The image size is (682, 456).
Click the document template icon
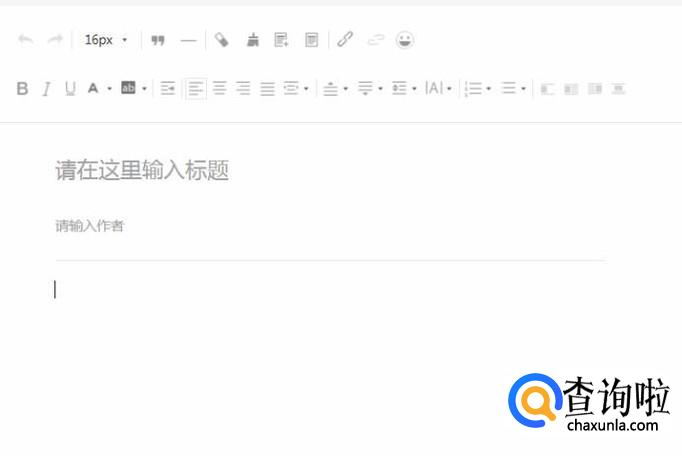tap(311, 40)
